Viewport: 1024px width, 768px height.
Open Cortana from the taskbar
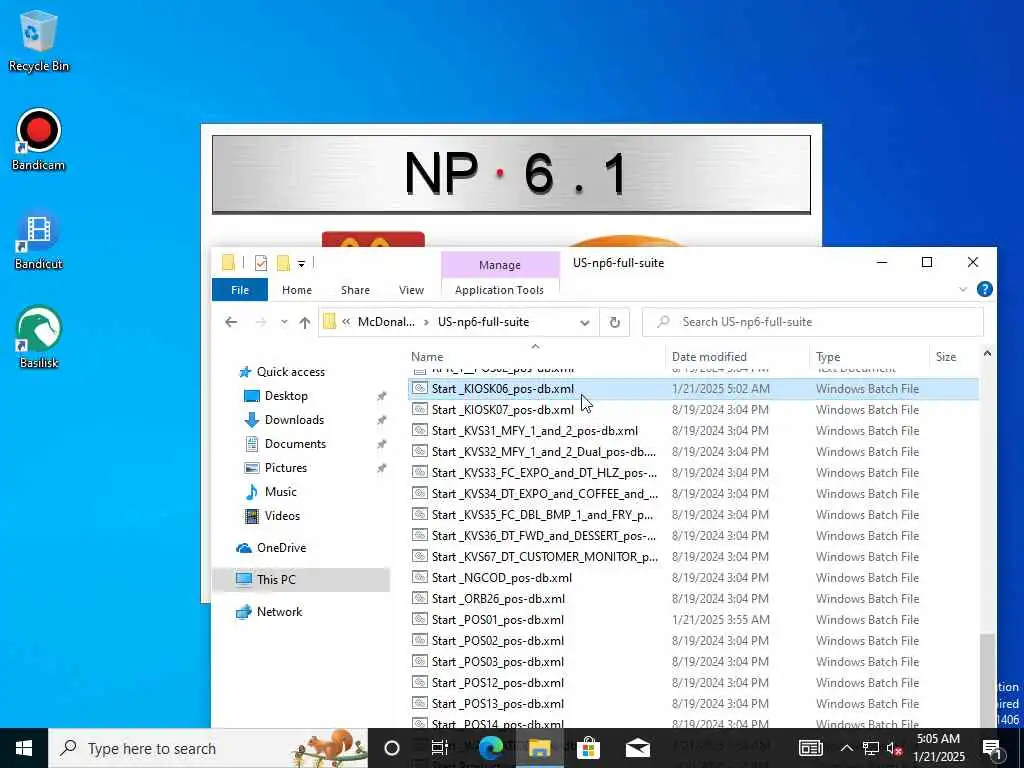point(392,748)
